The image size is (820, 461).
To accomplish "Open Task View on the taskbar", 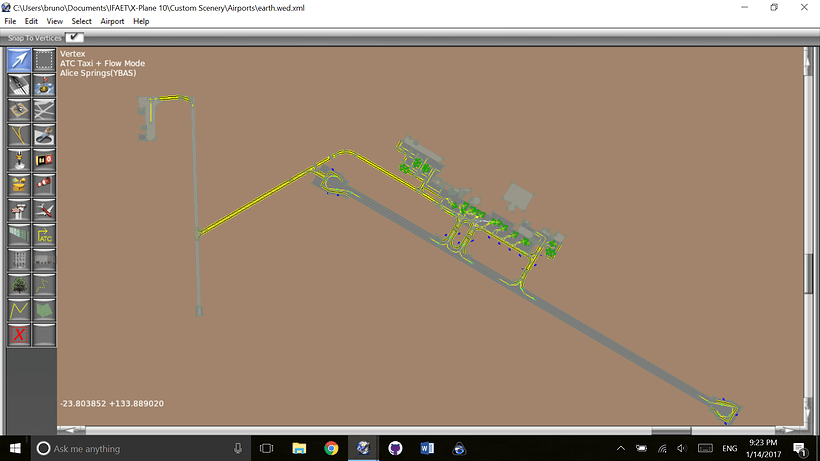I will [x=267, y=448].
